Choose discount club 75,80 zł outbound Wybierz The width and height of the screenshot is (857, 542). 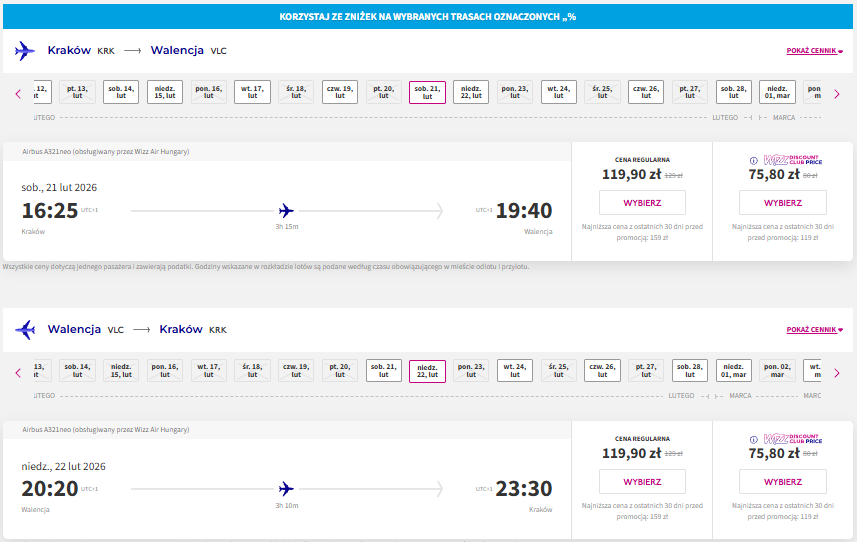click(x=783, y=203)
